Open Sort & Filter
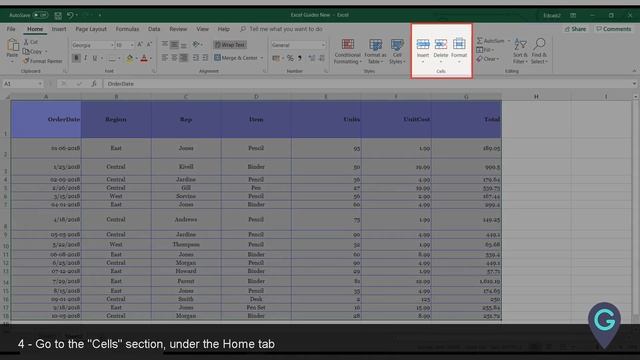 [520, 51]
